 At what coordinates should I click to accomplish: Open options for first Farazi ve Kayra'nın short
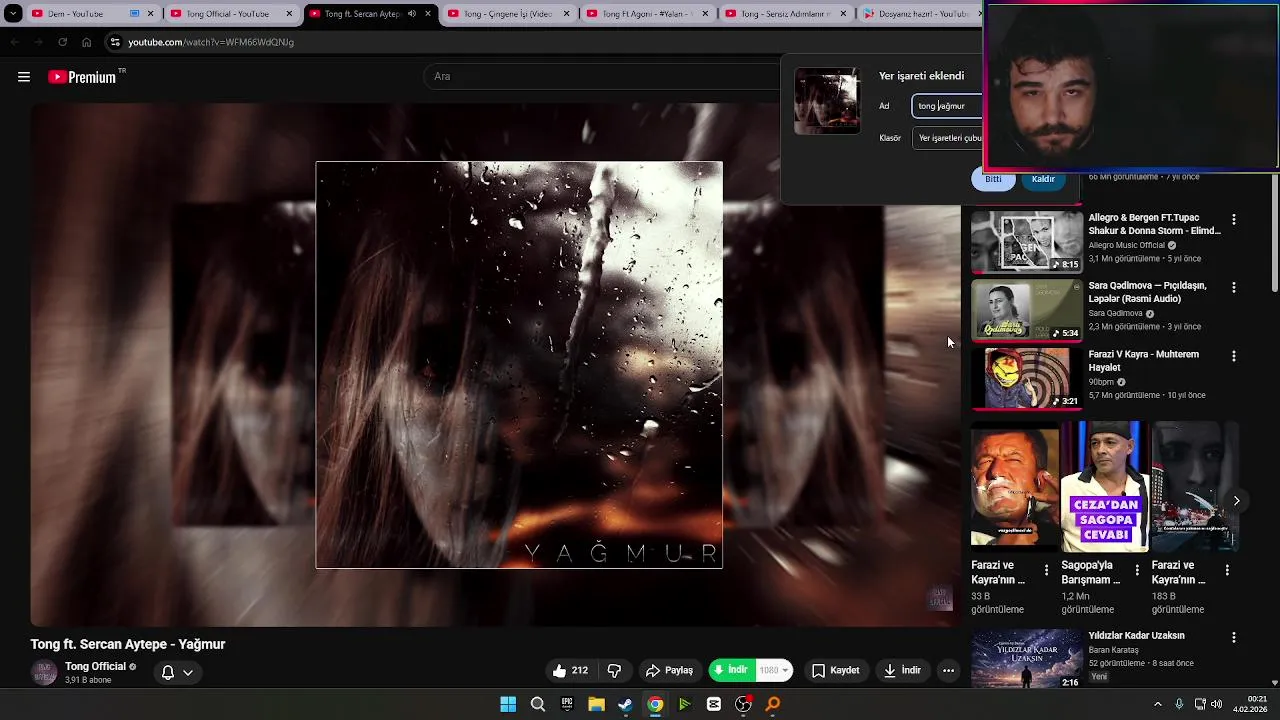pos(1047,570)
